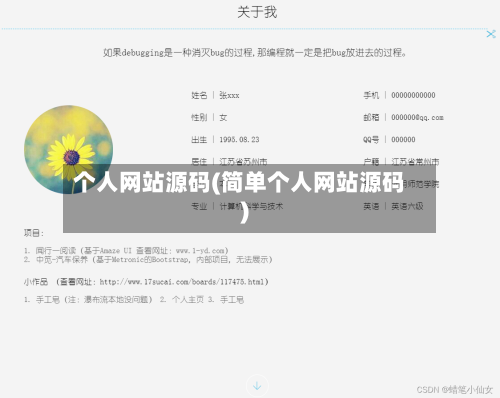
Task: Click the 性别 value 女
Action: 223,118
